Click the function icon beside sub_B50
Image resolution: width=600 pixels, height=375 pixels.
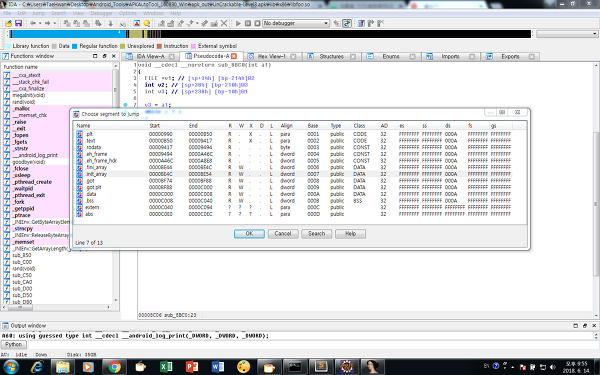(7, 255)
